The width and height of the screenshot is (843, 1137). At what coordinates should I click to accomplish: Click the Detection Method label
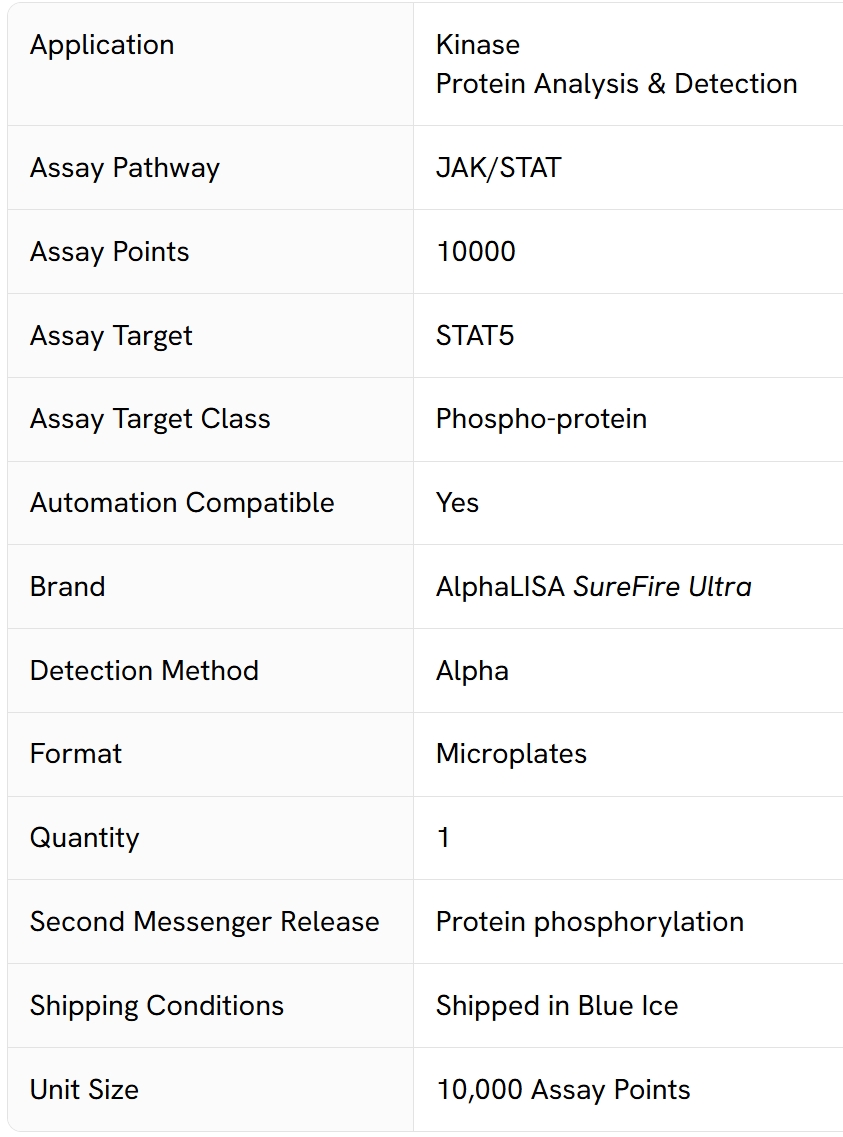144,671
